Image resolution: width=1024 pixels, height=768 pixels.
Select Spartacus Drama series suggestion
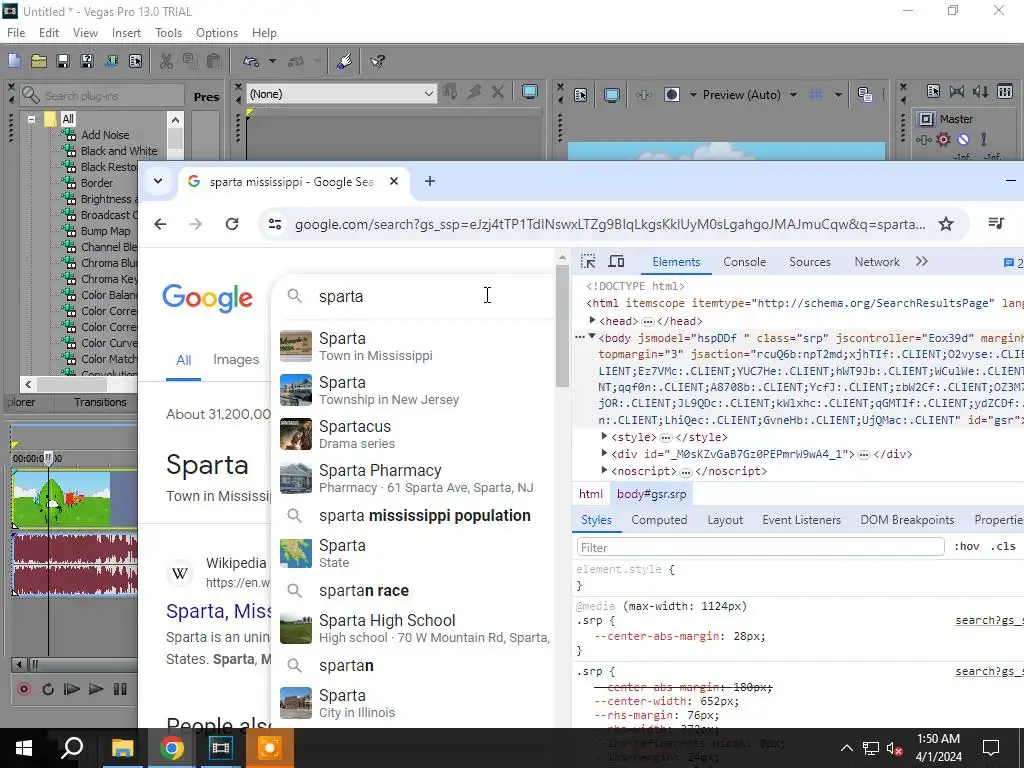click(x=413, y=434)
